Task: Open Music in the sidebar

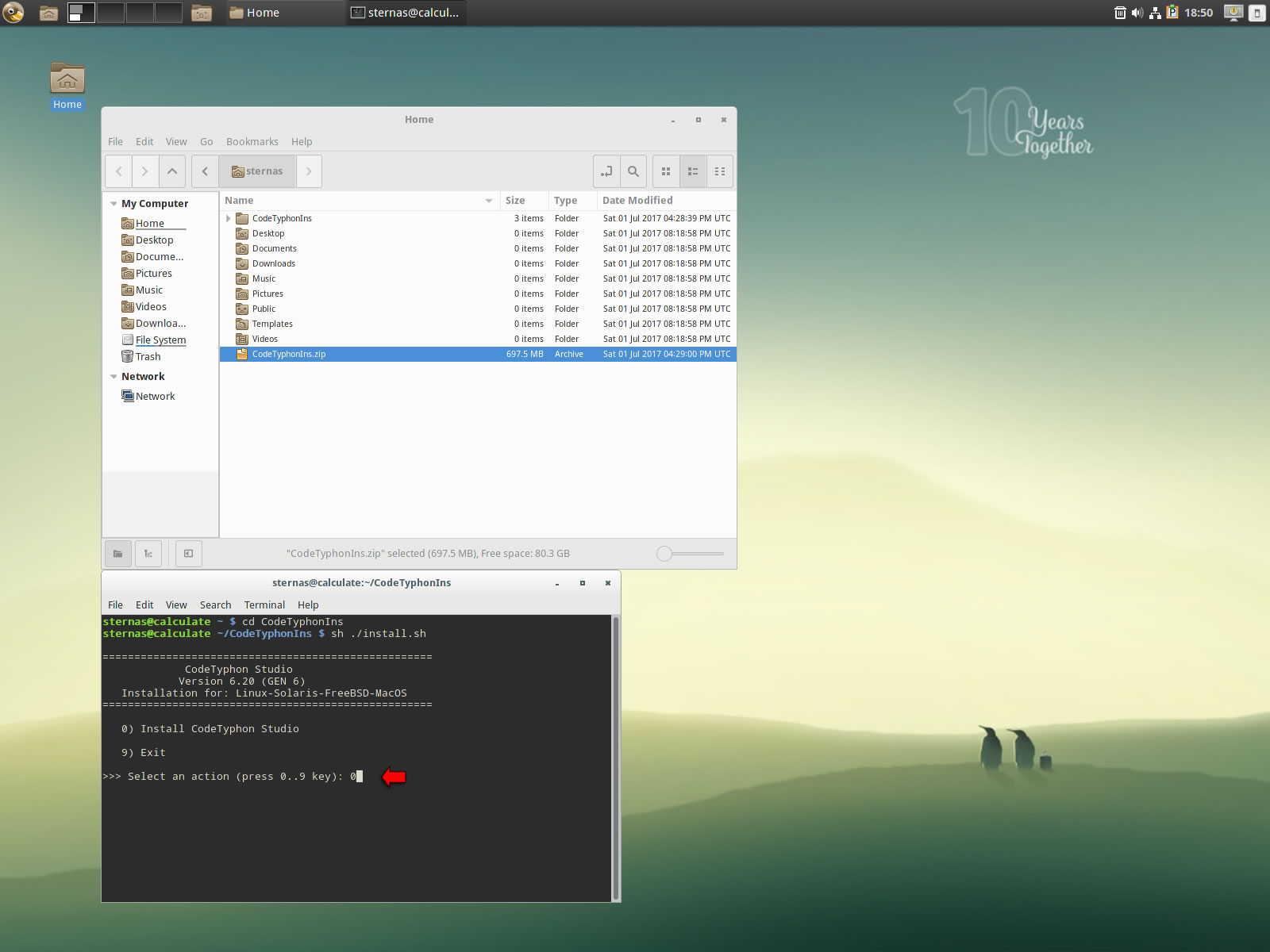Action: click(x=142, y=290)
